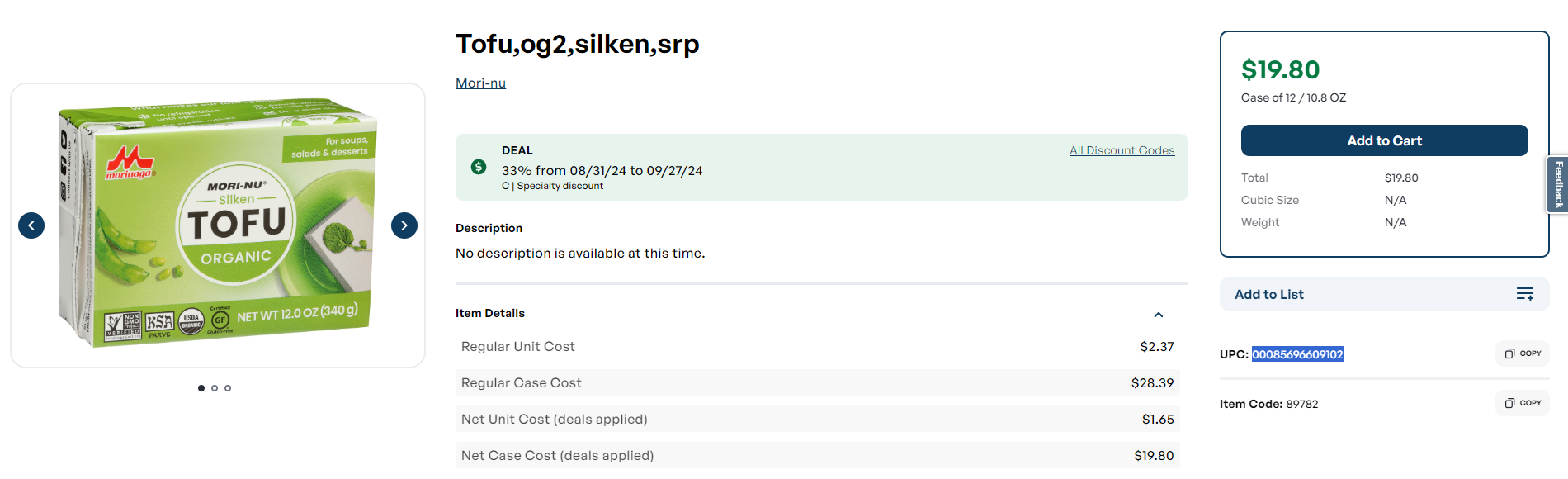Show next product image with right arrow
The height and width of the screenshot is (479, 1568).
click(x=404, y=225)
